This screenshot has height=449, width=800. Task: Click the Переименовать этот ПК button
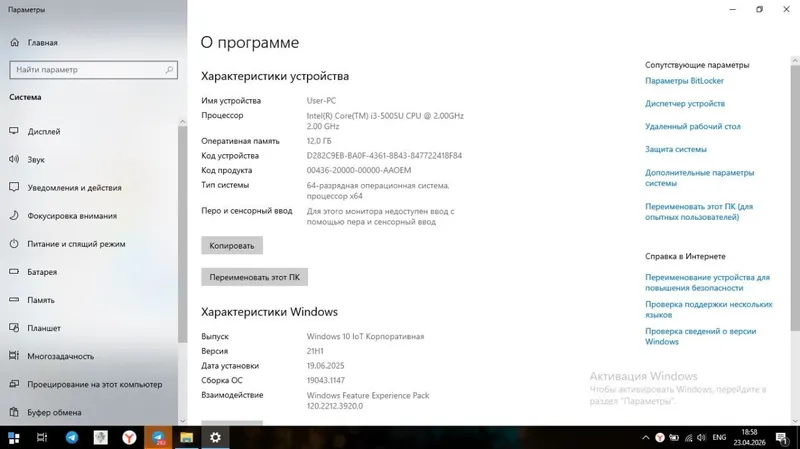[x=255, y=277]
